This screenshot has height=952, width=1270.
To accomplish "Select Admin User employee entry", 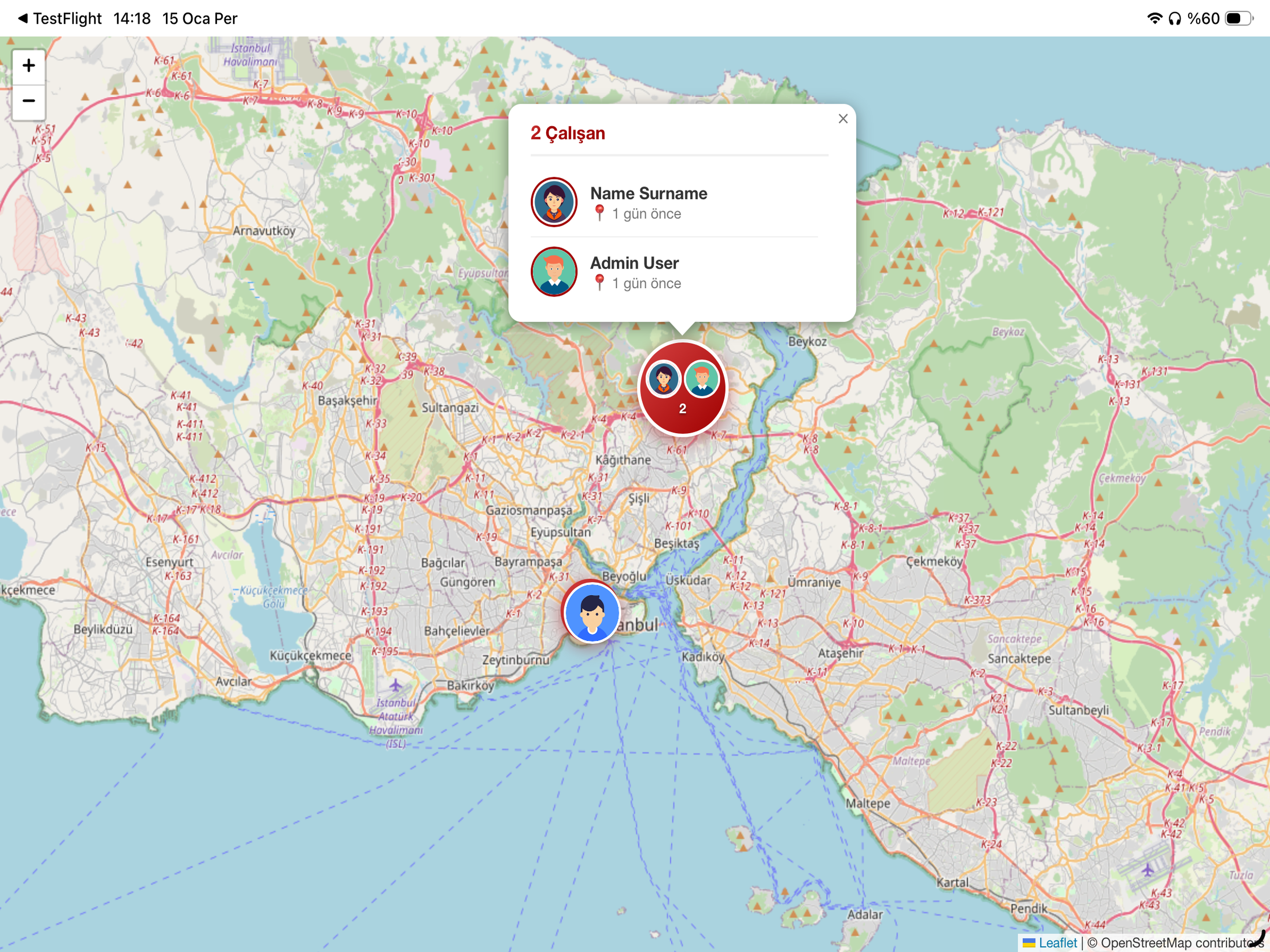I will [x=674, y=271].
